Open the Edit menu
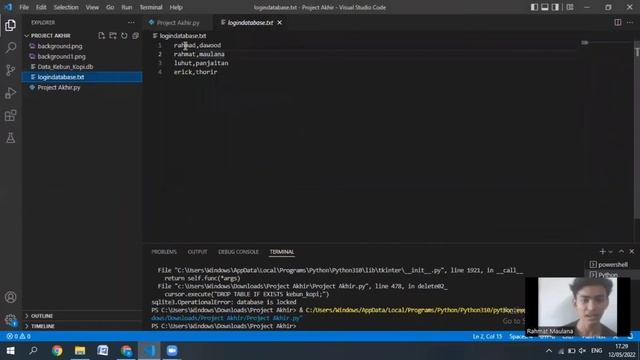Image resolution: width=640 pixels, height=360 pixels. point(41,7)
